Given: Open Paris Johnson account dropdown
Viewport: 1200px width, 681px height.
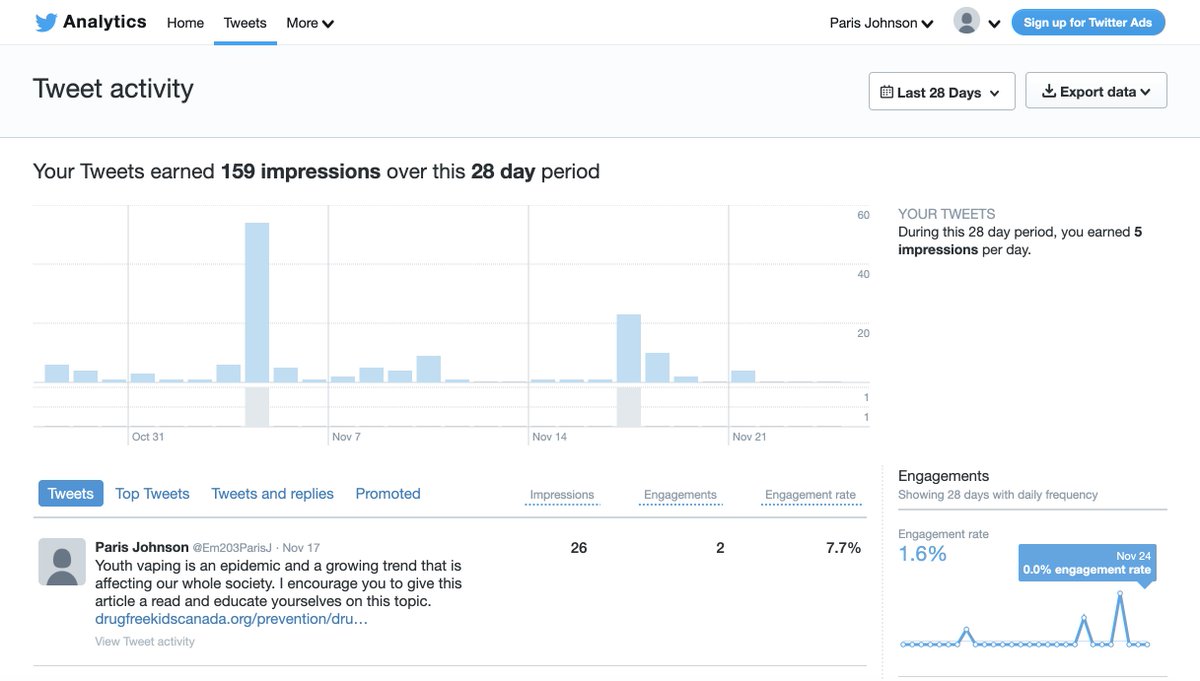Looking at the screenshot, I should click(881, 22).
